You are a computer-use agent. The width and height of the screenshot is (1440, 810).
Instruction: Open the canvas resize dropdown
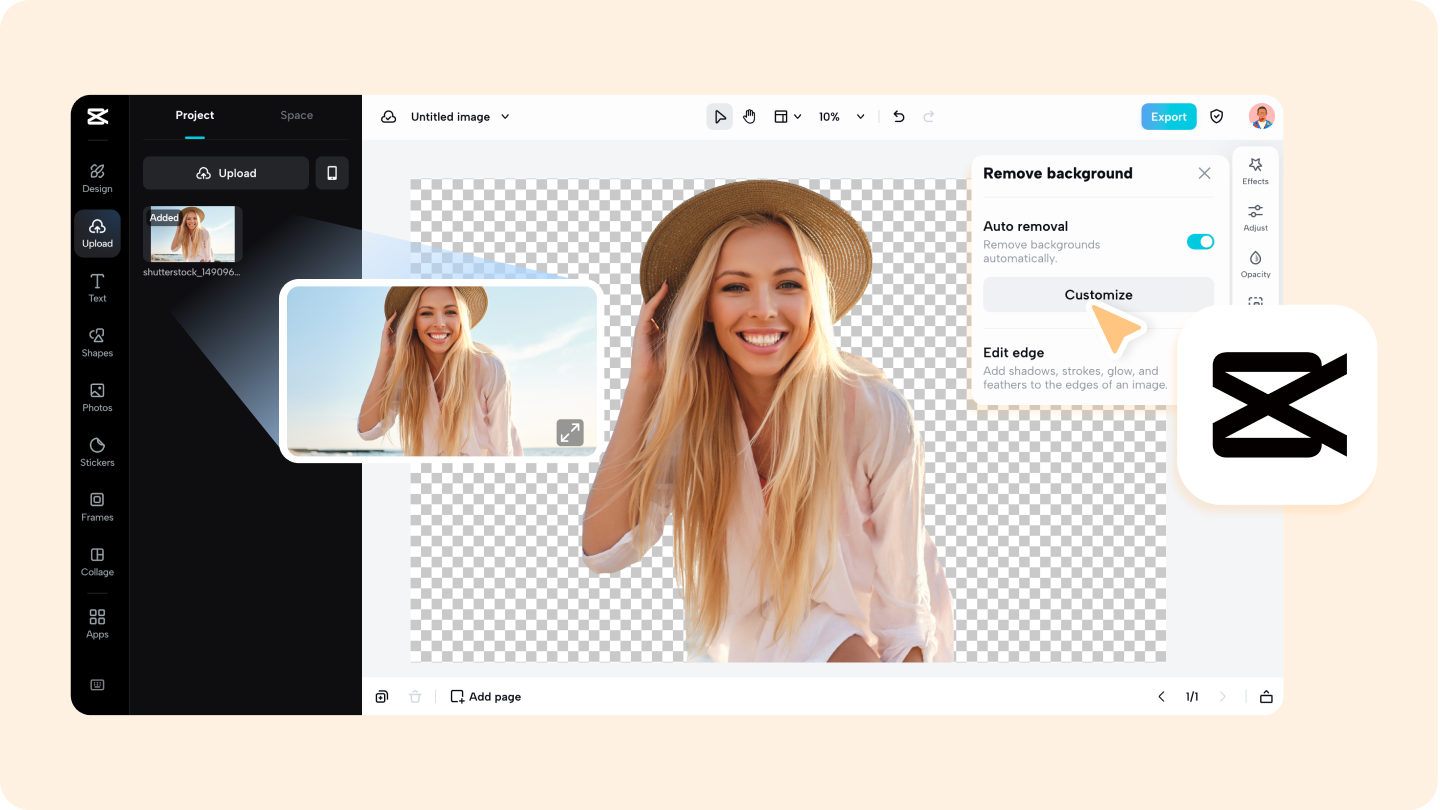(787, 116)
